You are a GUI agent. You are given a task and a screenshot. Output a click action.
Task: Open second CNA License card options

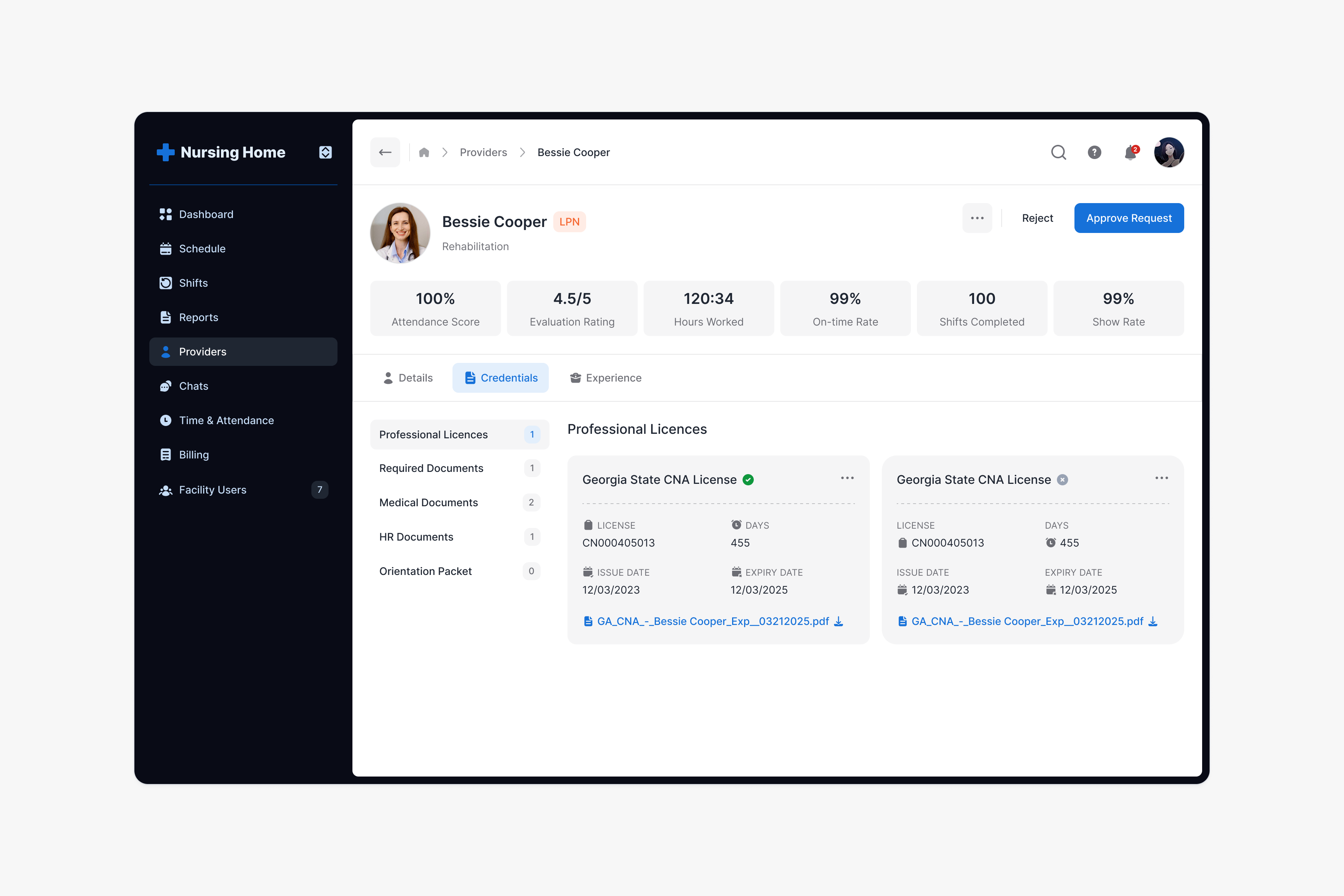click(x=1161, y=478)
